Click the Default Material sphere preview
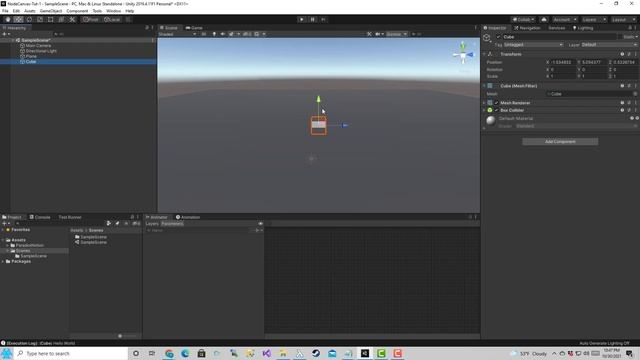Viewport: 640px width, 360px height. (491, 120)
